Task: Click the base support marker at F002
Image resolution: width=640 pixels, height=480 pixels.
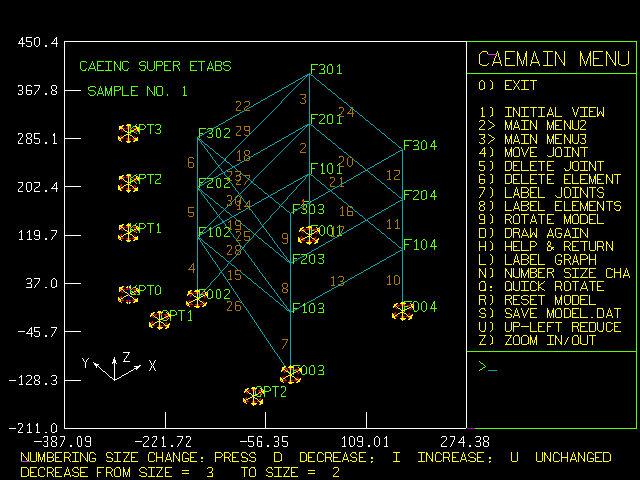Action: [x=197, y=298]
